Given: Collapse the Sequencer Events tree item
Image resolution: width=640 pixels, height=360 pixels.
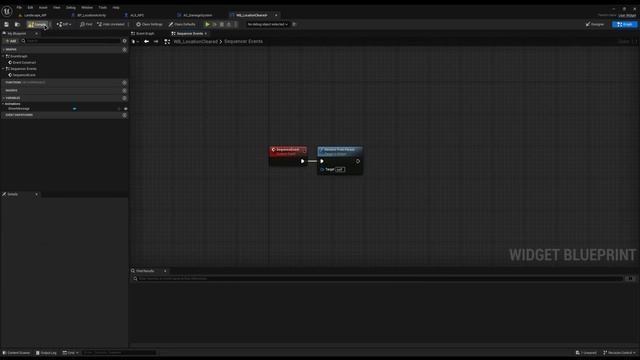Looking at the screenshot, I should pyautogui.click(x=3, y=69).
